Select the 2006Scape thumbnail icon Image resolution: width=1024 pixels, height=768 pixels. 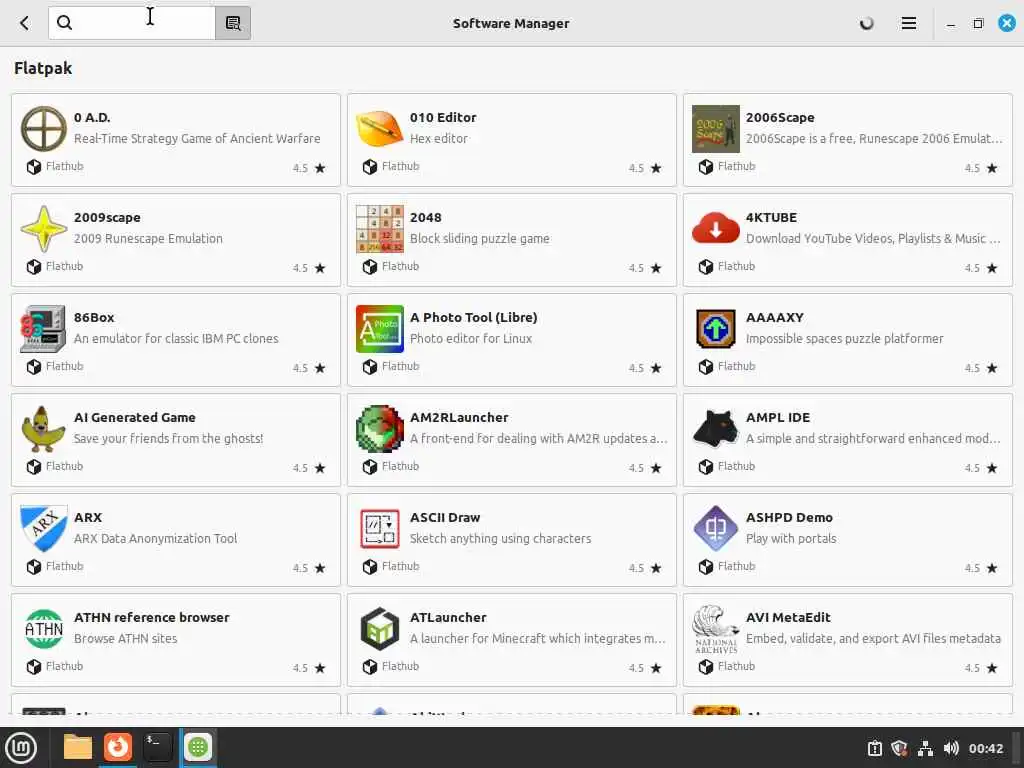[x=716, y=129]
